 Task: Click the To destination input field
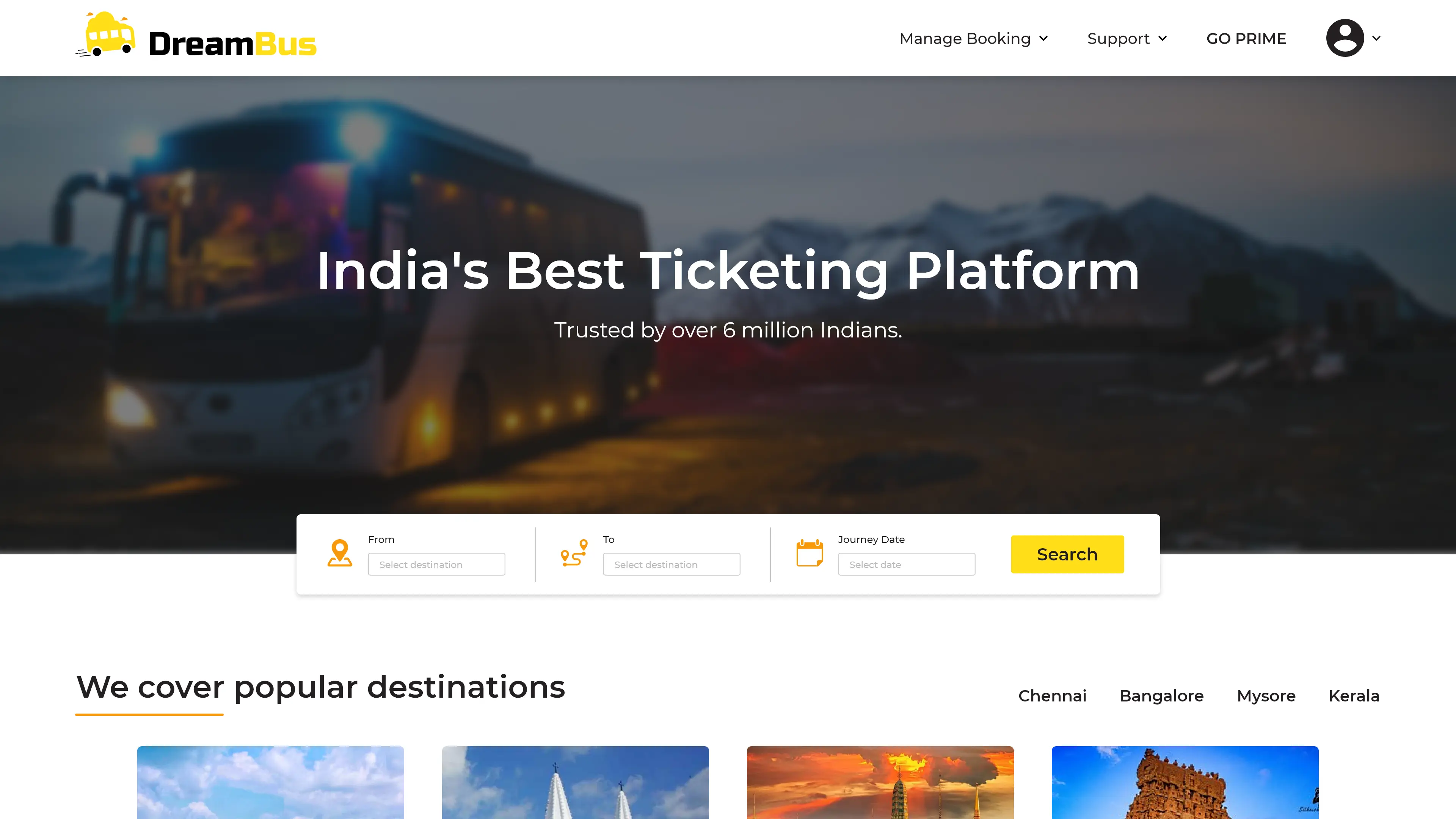(672, 564)
